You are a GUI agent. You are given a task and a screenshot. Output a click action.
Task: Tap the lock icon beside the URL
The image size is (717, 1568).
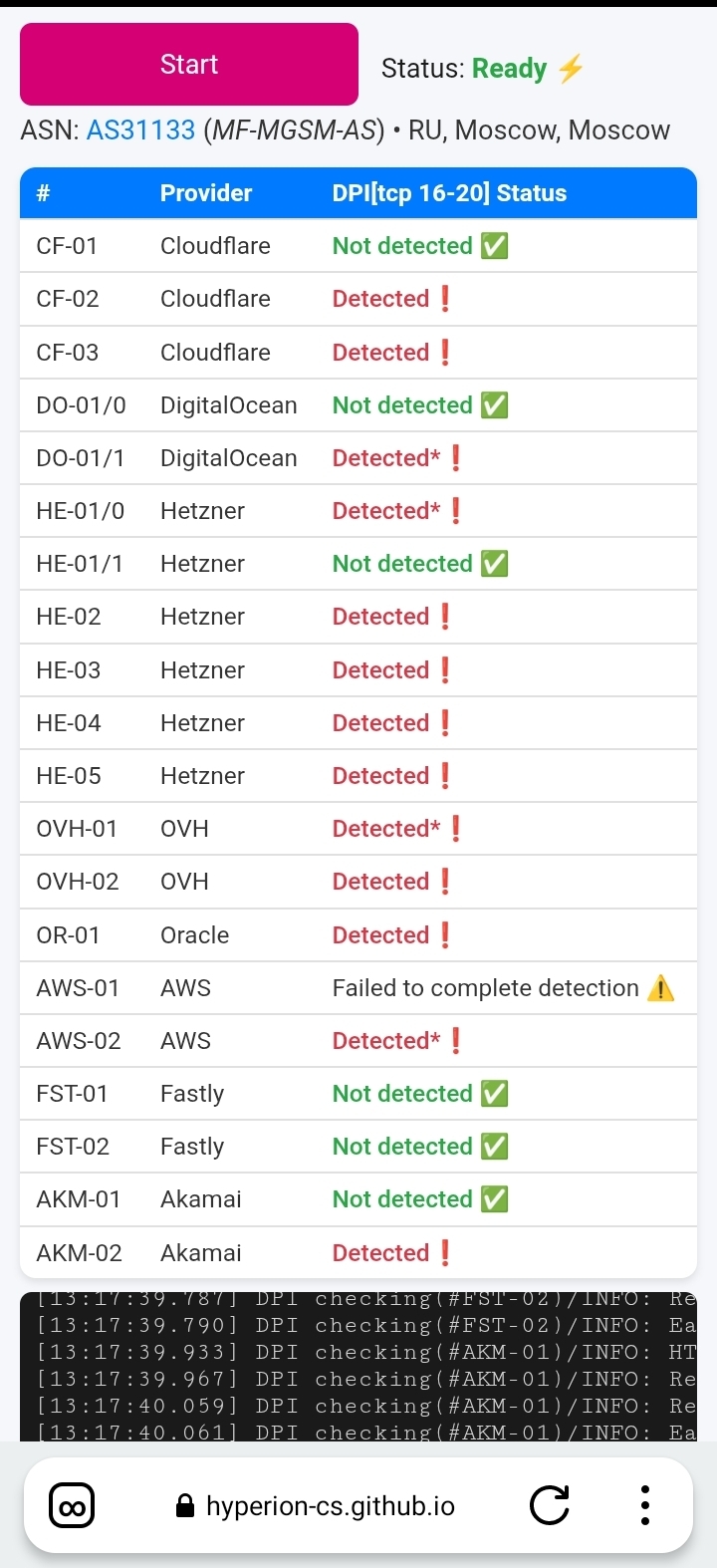point(184,1506)
